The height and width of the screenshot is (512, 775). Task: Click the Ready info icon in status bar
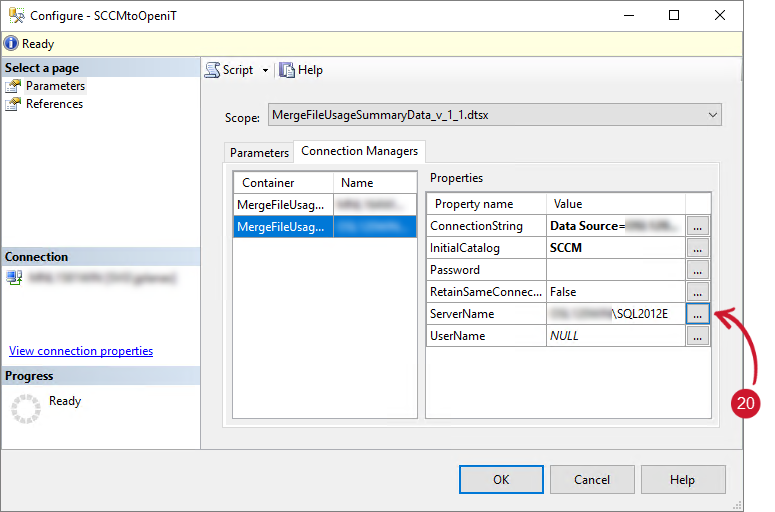pos(11,43)
